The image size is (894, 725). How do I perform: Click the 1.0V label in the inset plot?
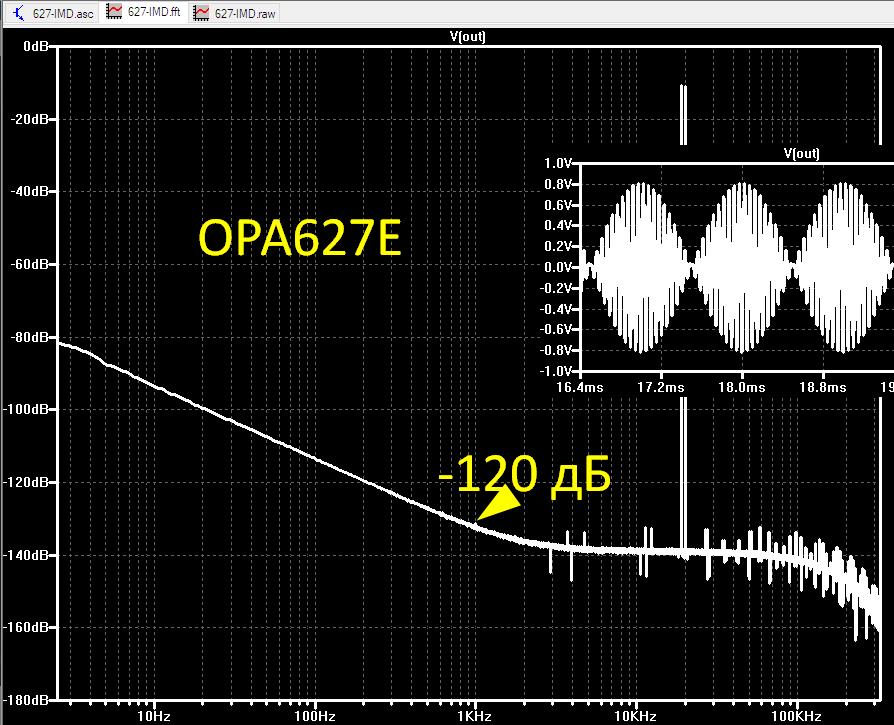pos(558,164)
